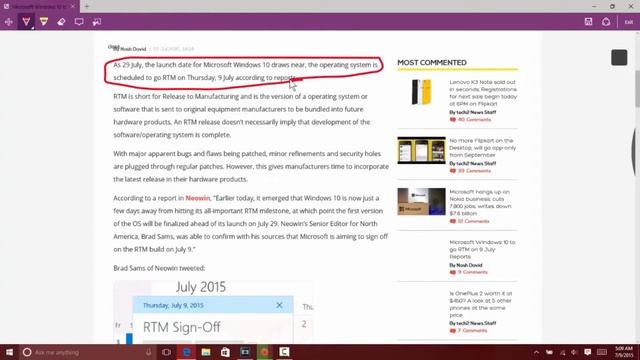640x360 pixels.
Task: Open the Windows Store from taskbar
Action: tap(225, 352)
